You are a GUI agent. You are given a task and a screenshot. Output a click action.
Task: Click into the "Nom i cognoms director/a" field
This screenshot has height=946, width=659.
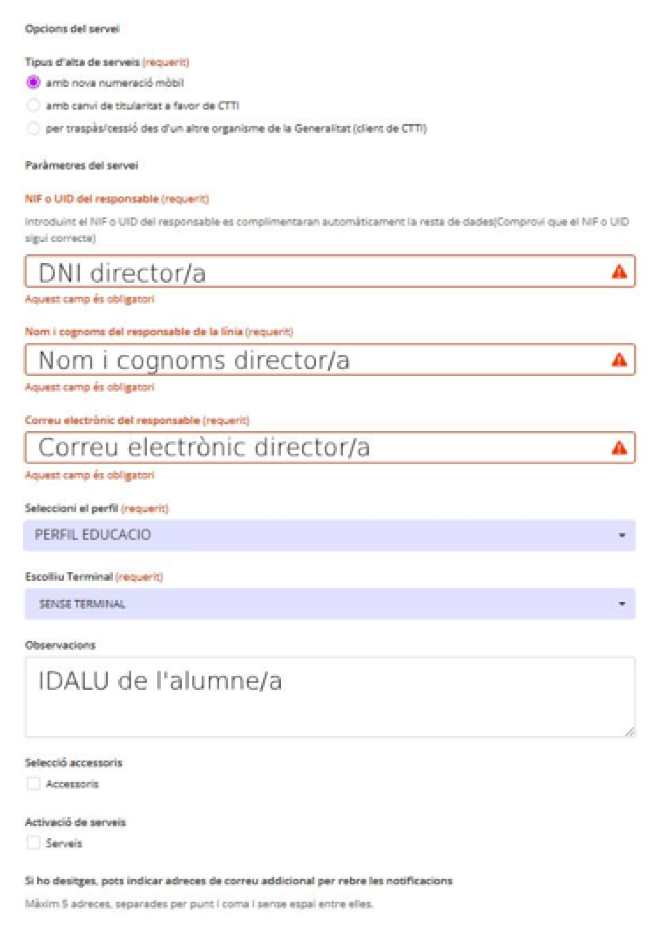coord(310,360)
